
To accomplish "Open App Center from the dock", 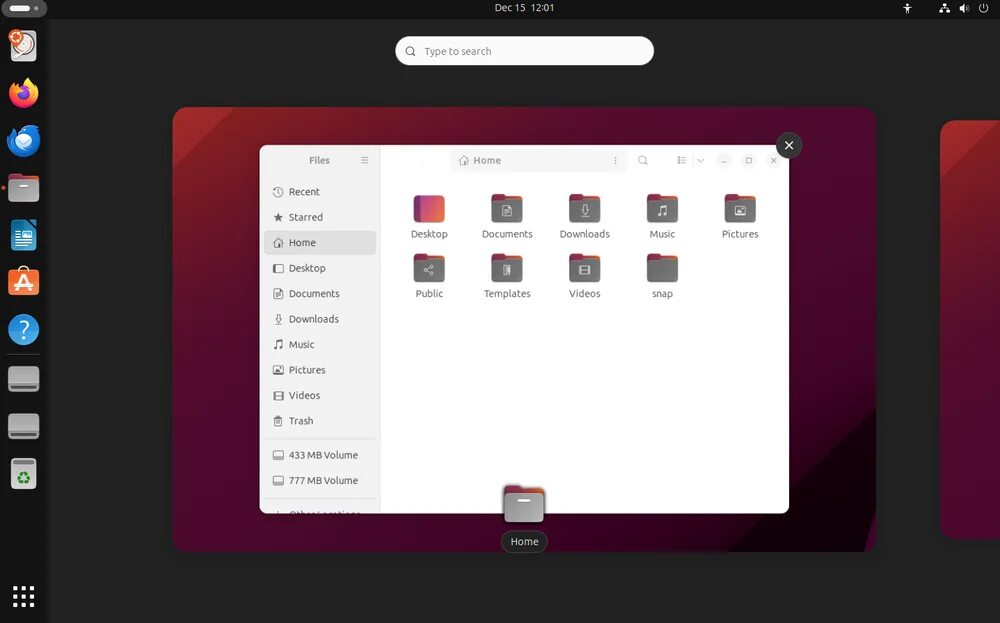I will (x=24, y=282).
